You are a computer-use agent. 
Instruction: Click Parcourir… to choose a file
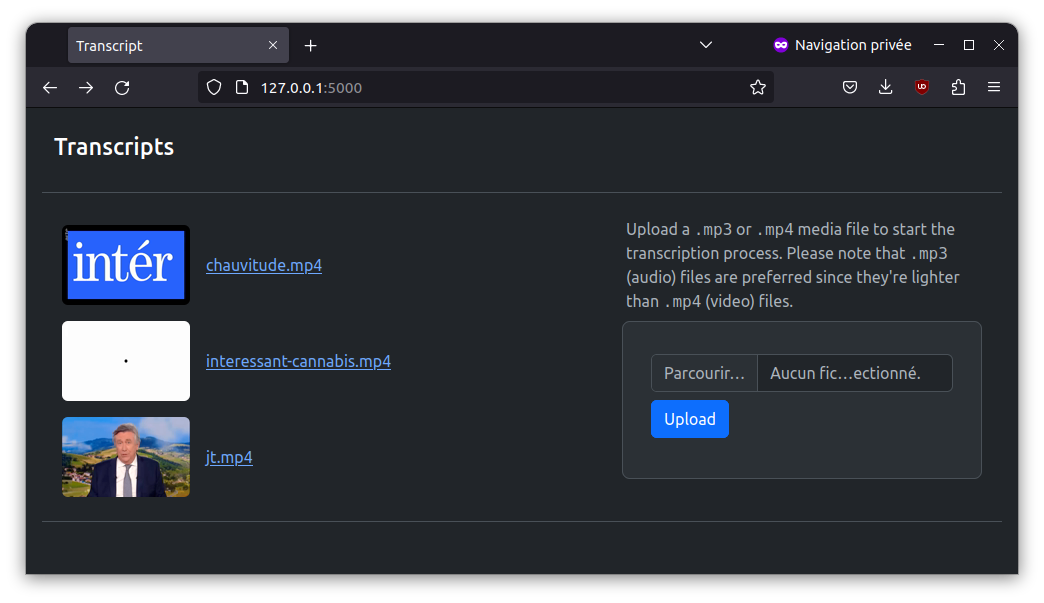tap(704, 373)
